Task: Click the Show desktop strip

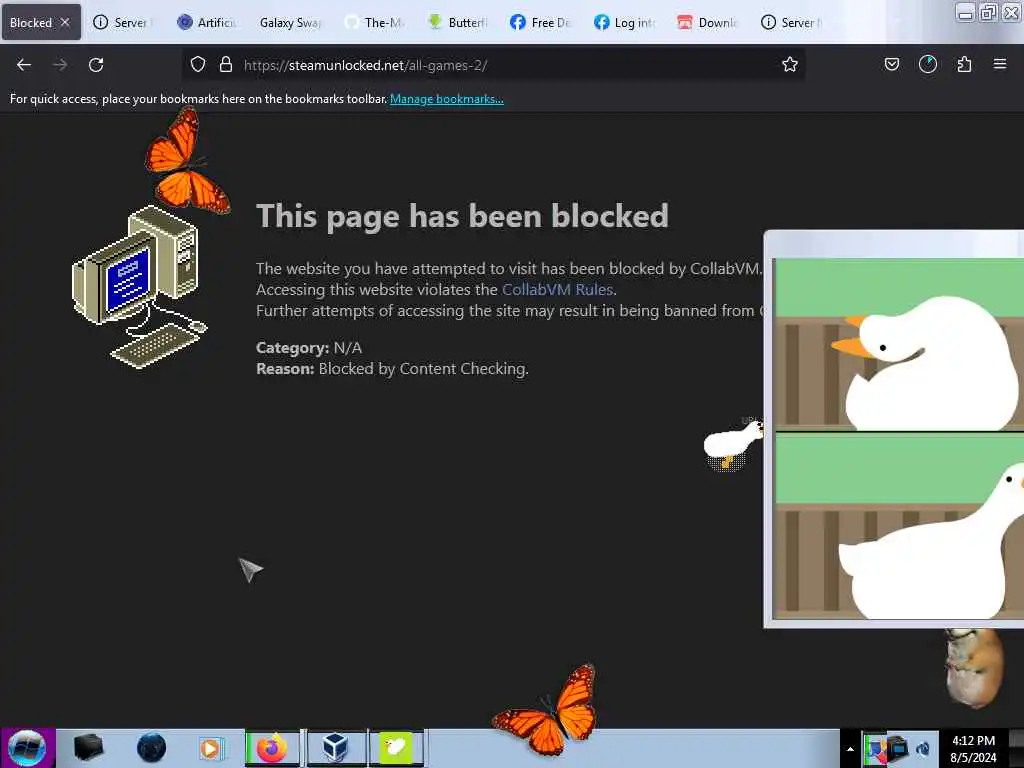Action: point(1016,748)
